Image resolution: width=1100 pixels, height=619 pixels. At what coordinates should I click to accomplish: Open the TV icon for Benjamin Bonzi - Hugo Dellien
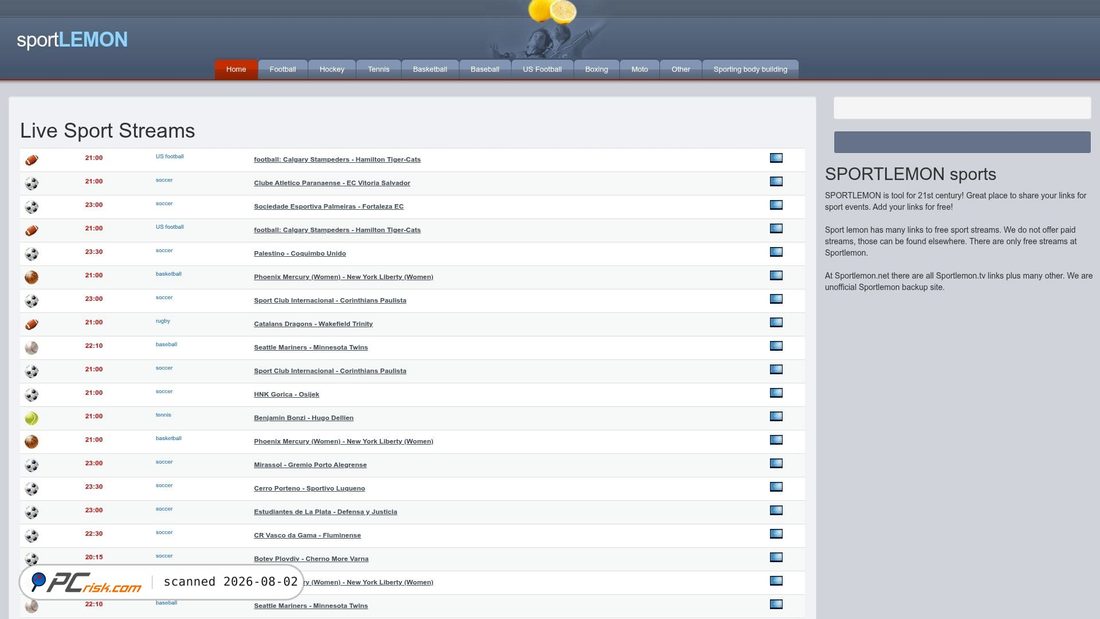(x=776, y=416)
